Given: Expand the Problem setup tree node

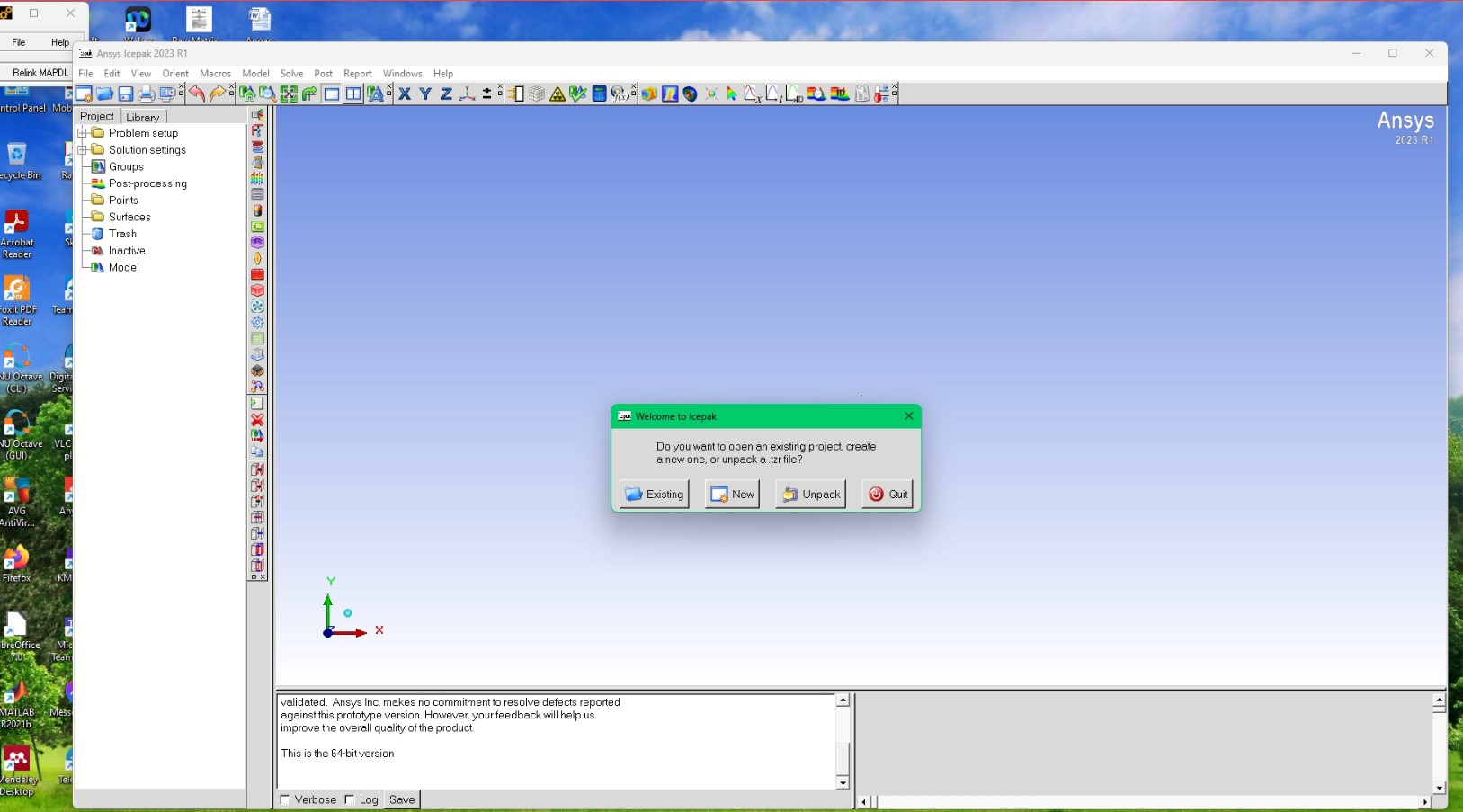Looking at the screenshot, I should pos(82,133).
